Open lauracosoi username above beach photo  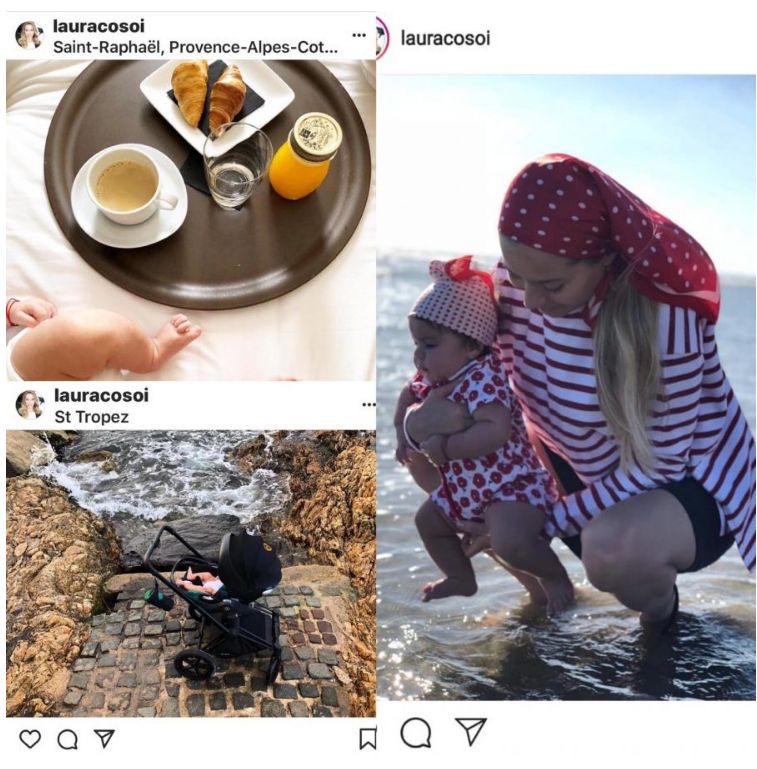tap(445, 38)
